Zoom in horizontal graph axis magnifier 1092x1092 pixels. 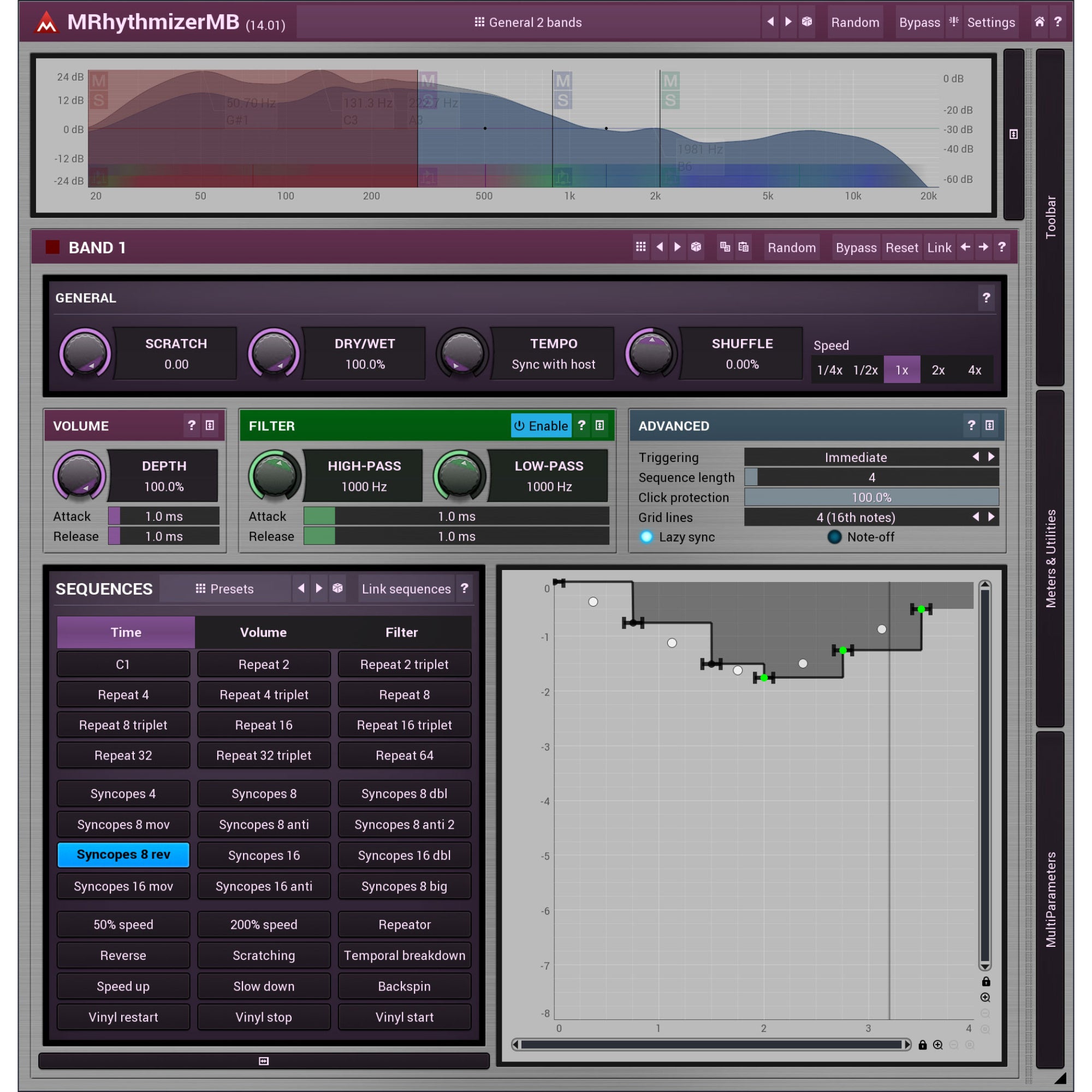937,1044
